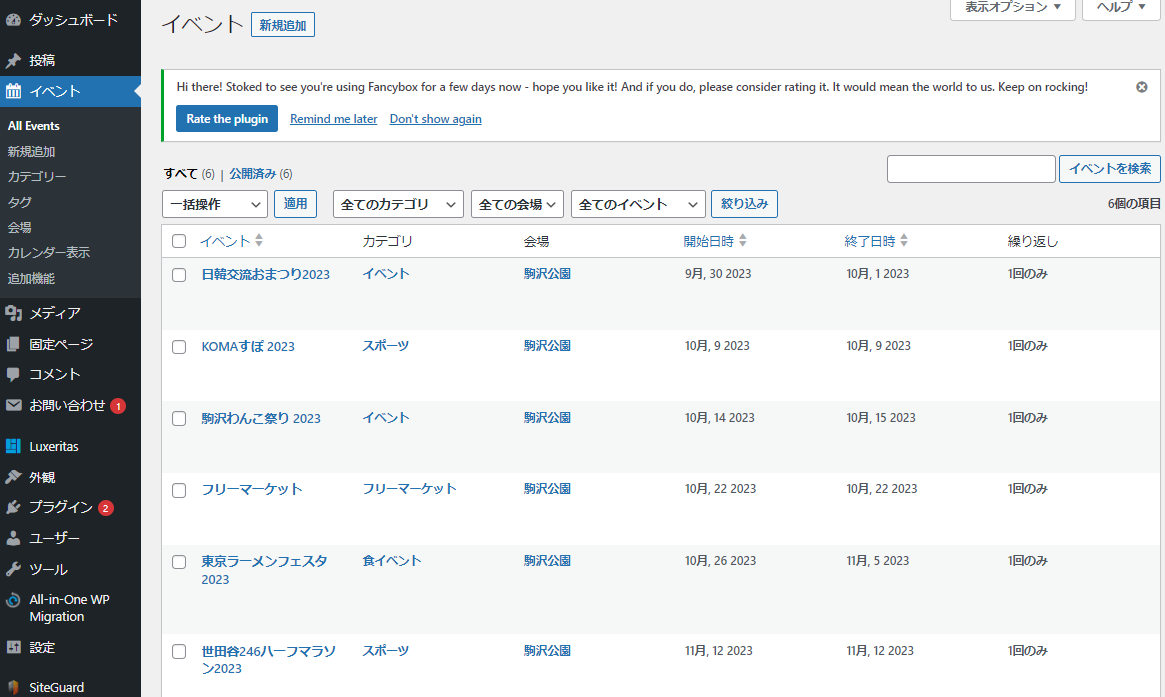This screenshot has height=697, width=1165.
Task: Click the plug icon beside プラグイン
Action: [13, 507]
